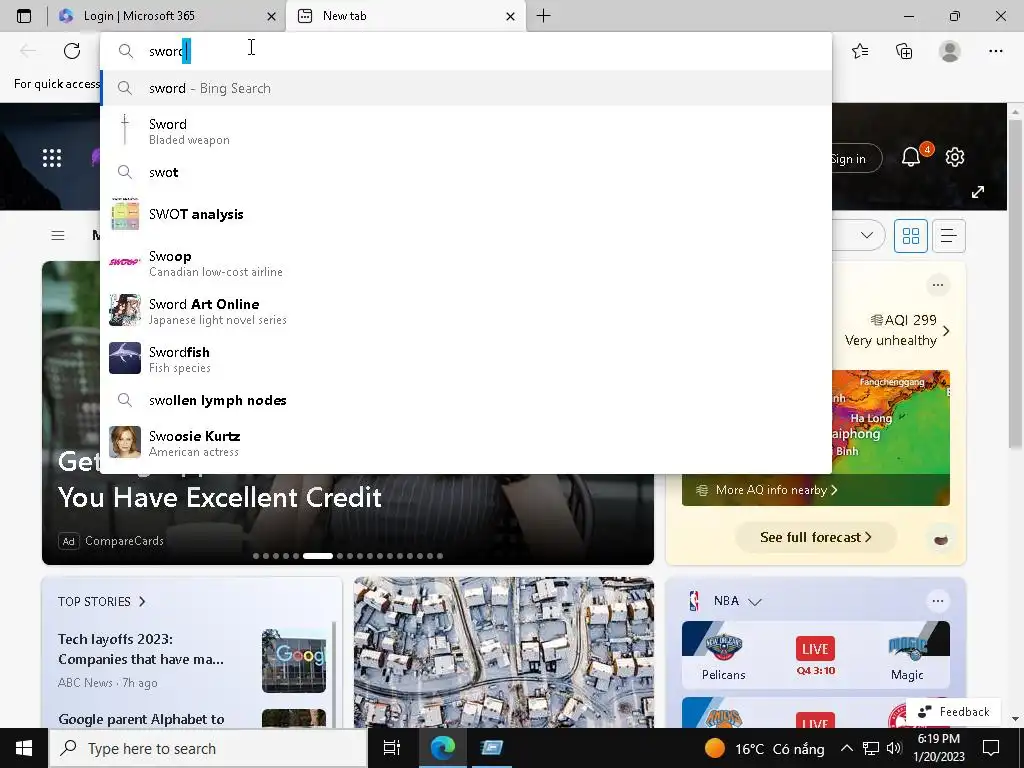Open Google parent Alphabet story

click(141, 719)
